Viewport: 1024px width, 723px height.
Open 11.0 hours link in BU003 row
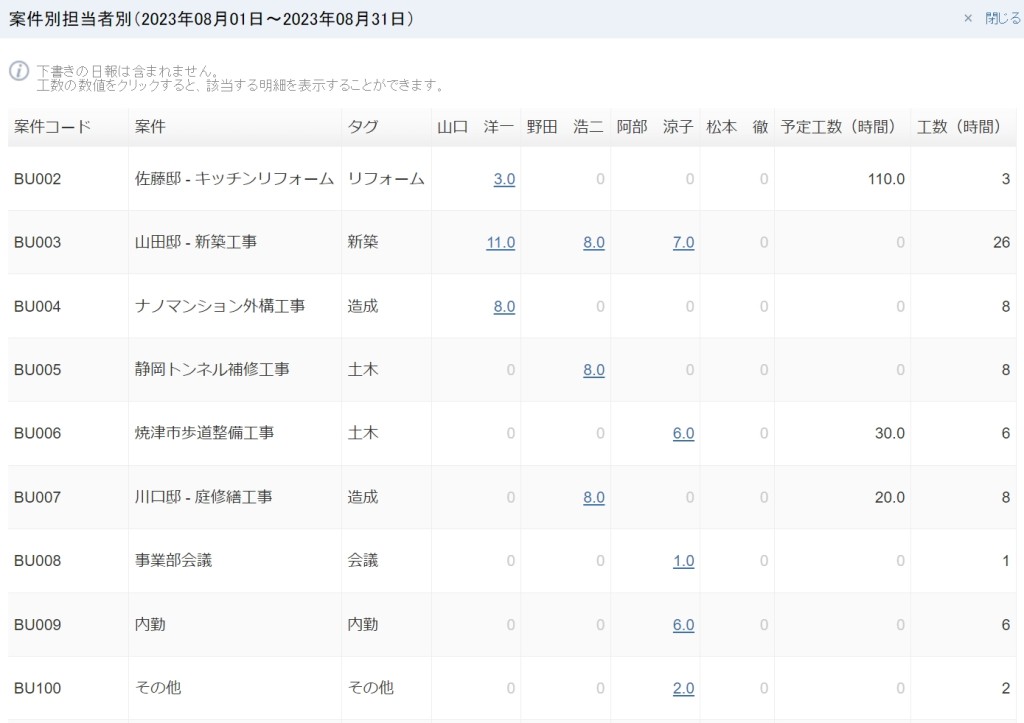(x=501, y=242)
